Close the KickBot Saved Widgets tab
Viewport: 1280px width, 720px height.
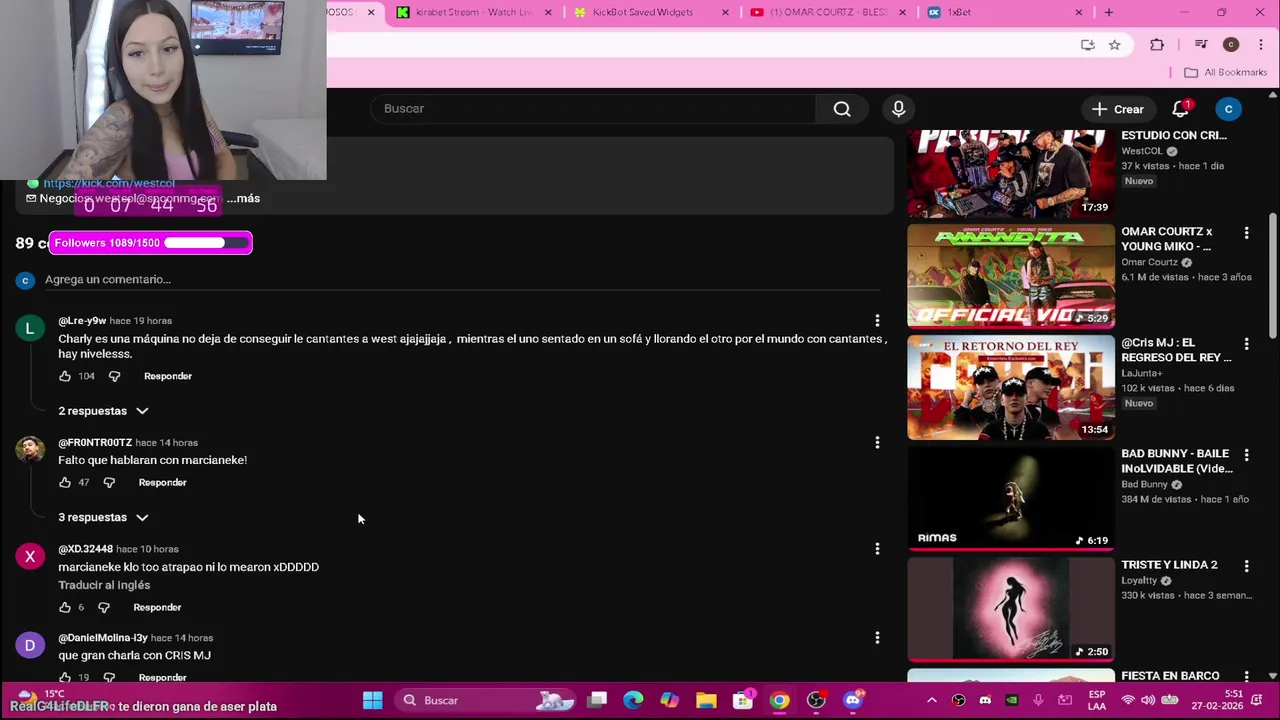726,12
